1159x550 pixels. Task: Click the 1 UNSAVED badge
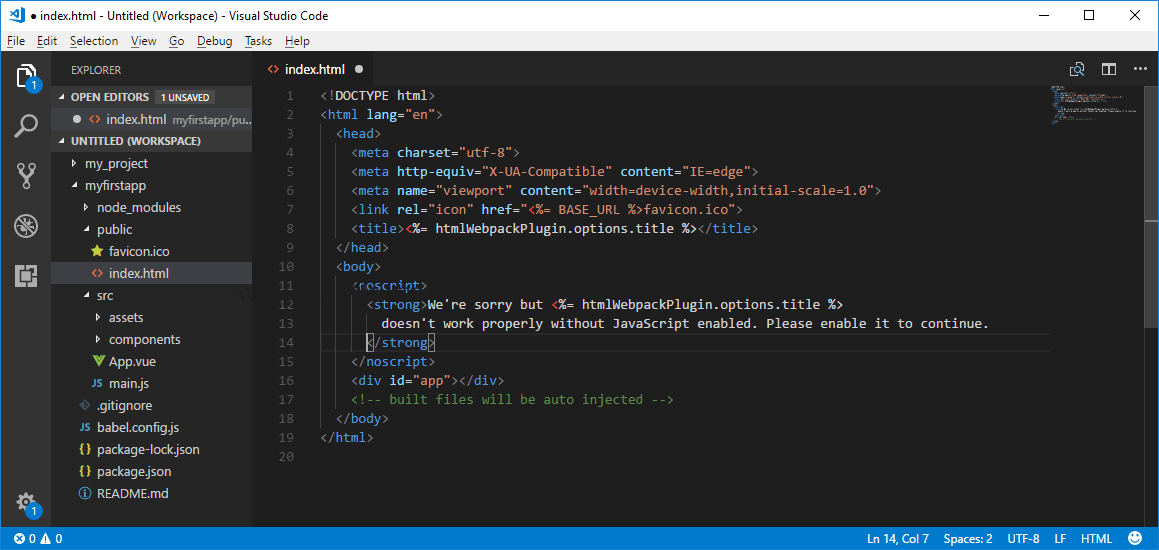coord(186,97)
